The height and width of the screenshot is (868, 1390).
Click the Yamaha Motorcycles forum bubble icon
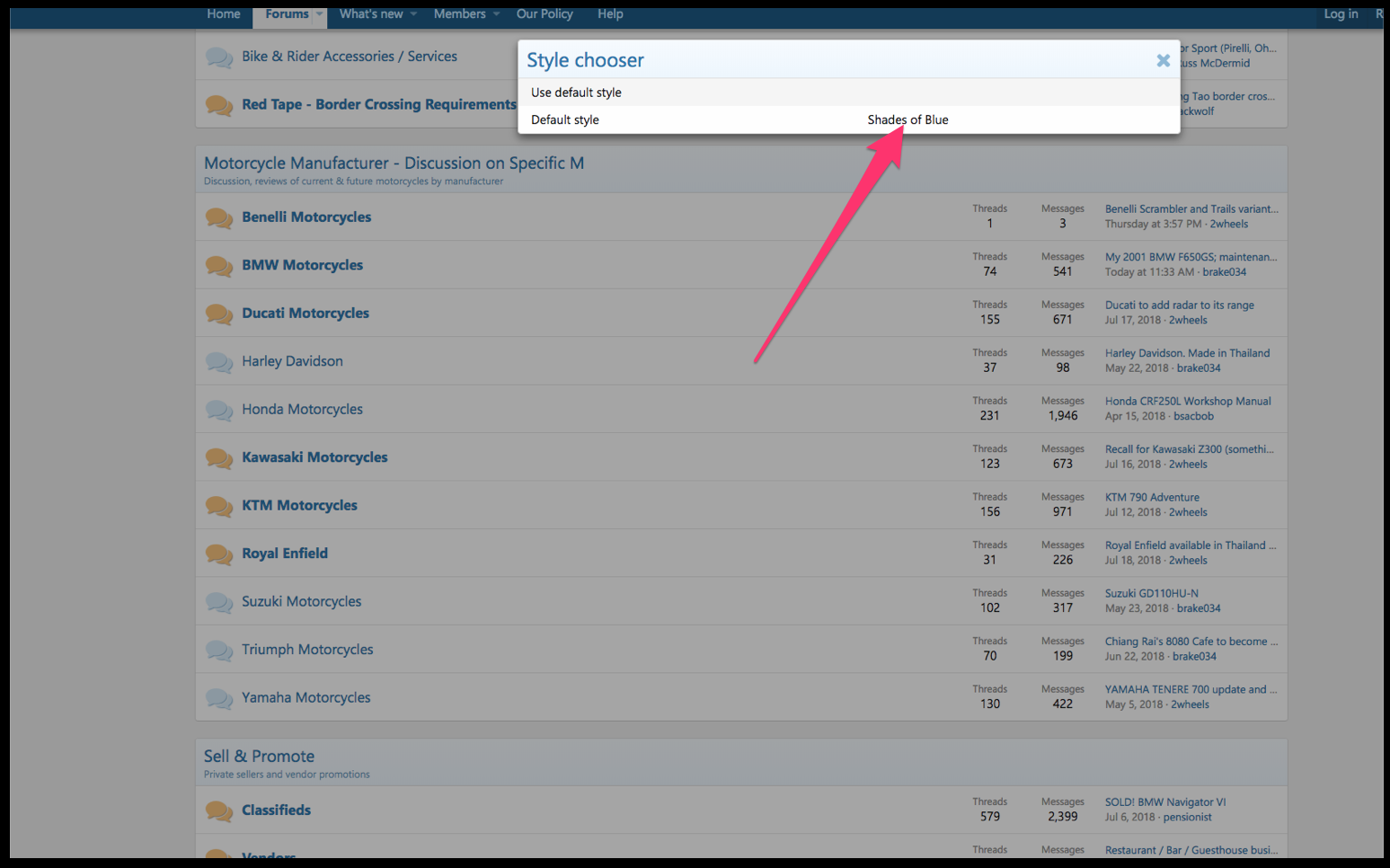tap(218, 698)
